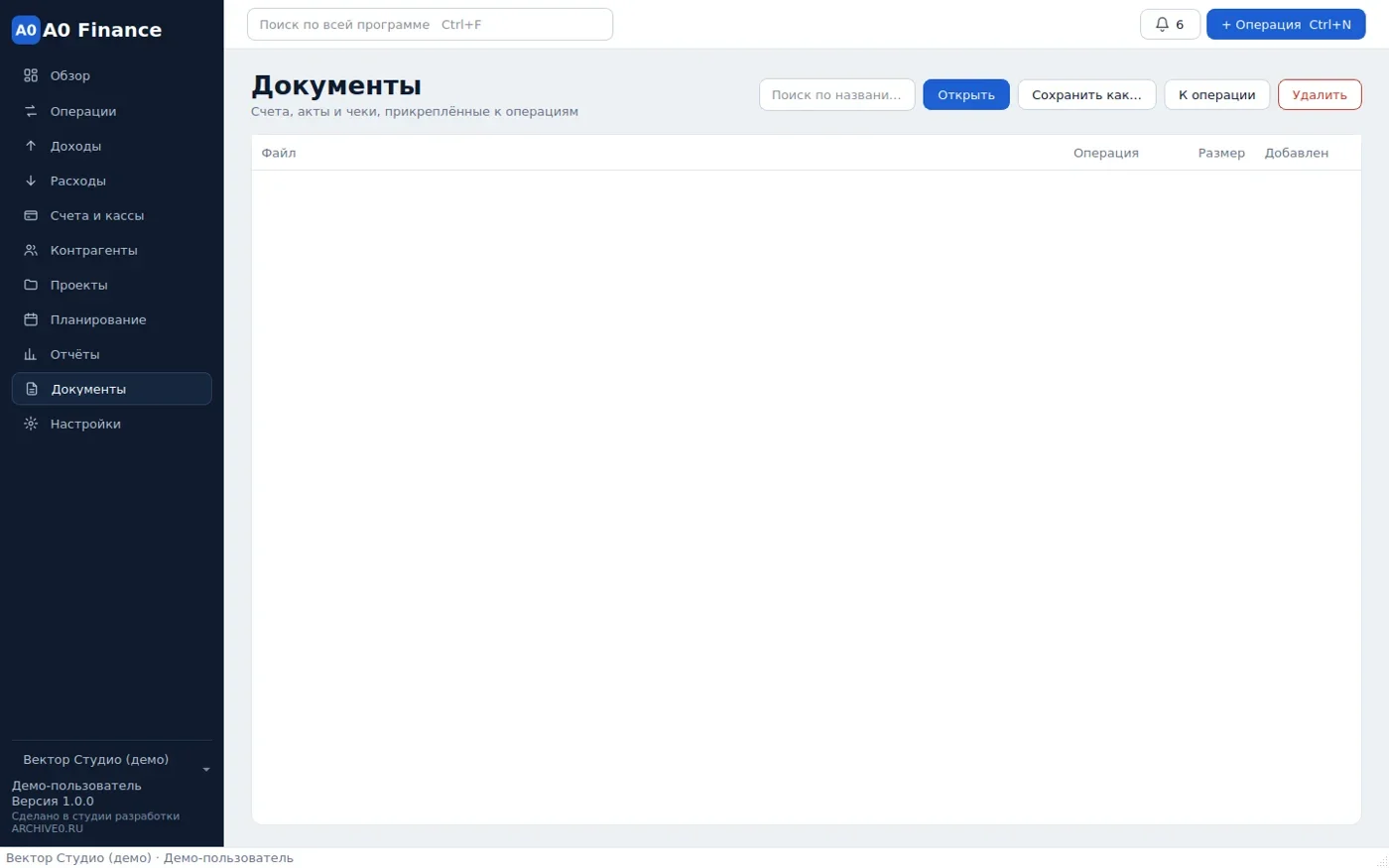
Task: Expand the Вектор Студио (демо) company dropdown
Action: [111, 761]
